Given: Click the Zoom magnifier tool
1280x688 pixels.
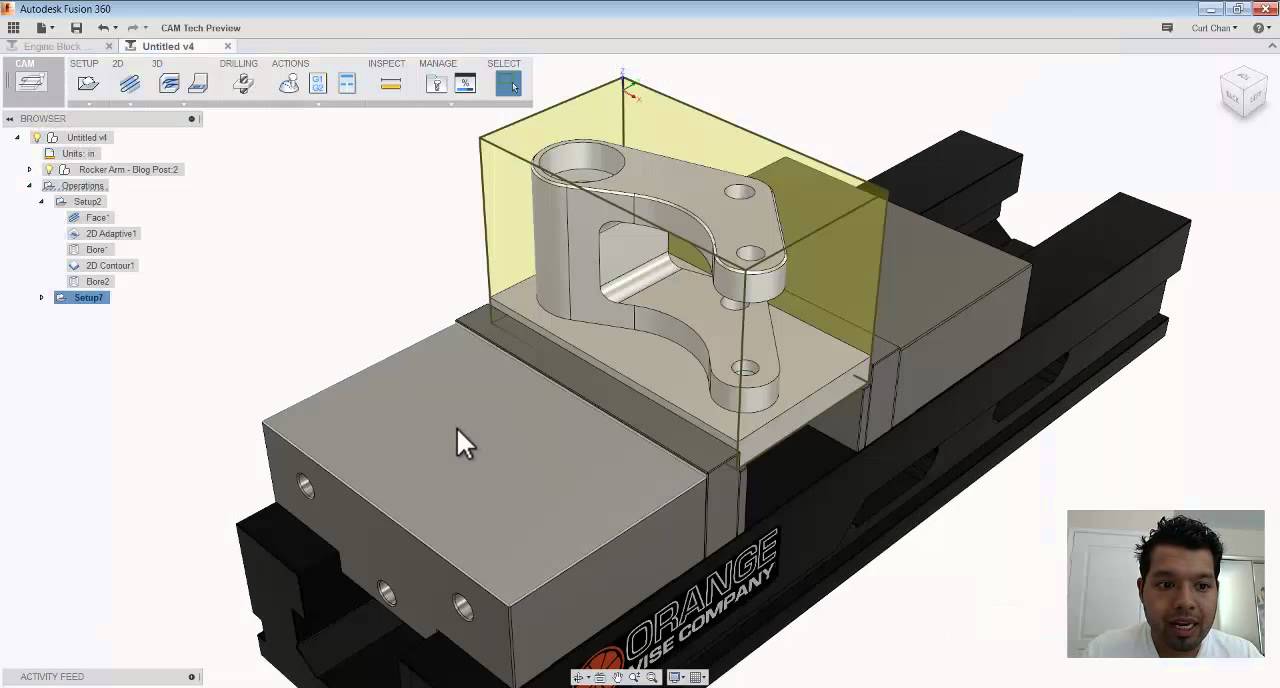Looking at the screenshot, I should (x=634, y=677).
